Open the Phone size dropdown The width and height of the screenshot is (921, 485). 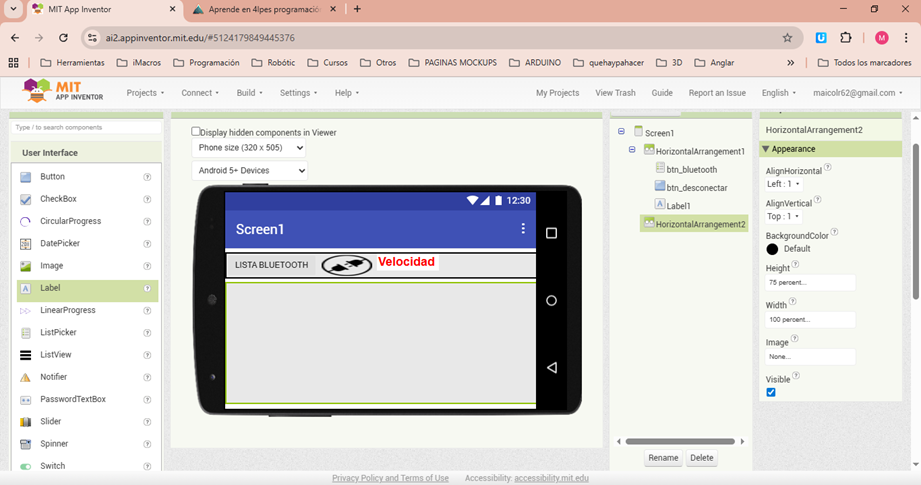click(x=249, y=148)
